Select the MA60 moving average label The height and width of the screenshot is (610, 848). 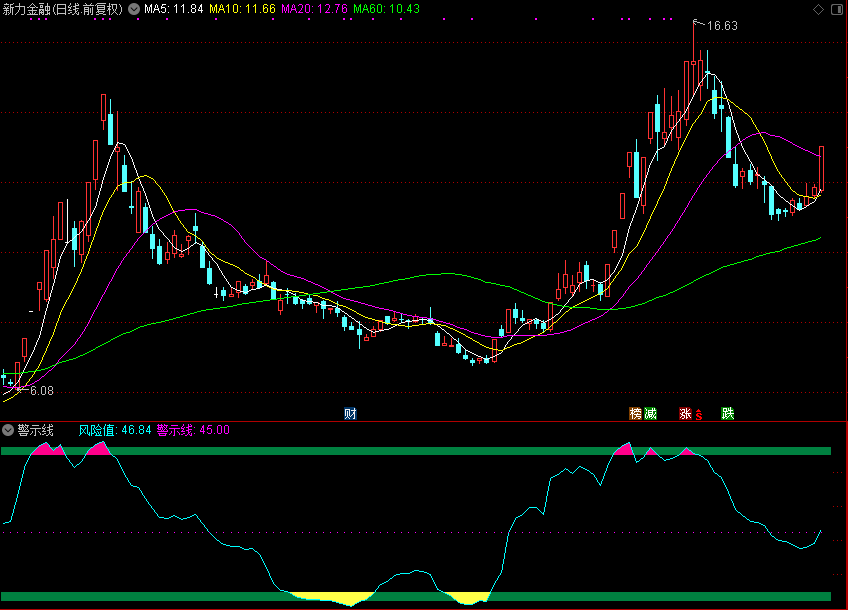point(386,9)
